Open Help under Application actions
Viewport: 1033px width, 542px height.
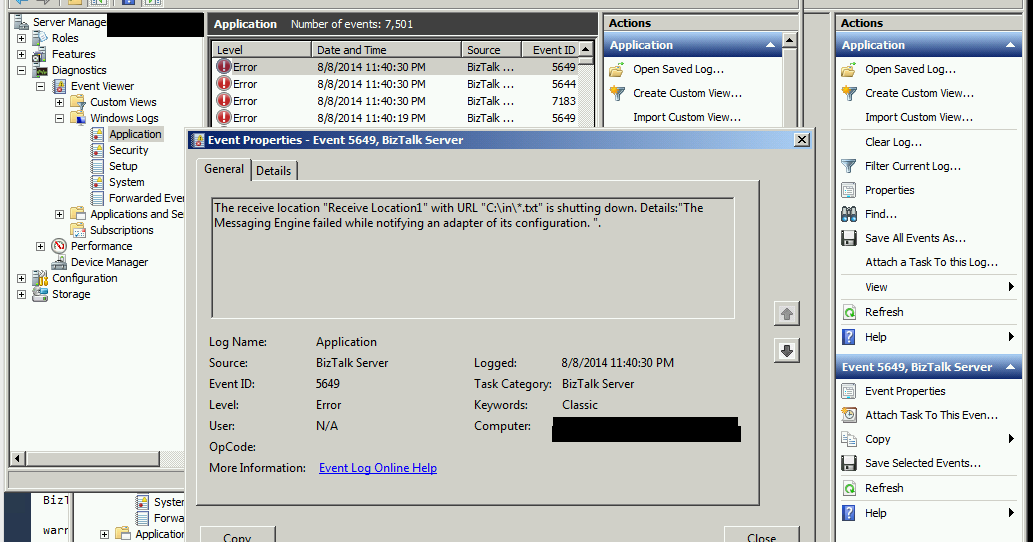click(876, 337)
